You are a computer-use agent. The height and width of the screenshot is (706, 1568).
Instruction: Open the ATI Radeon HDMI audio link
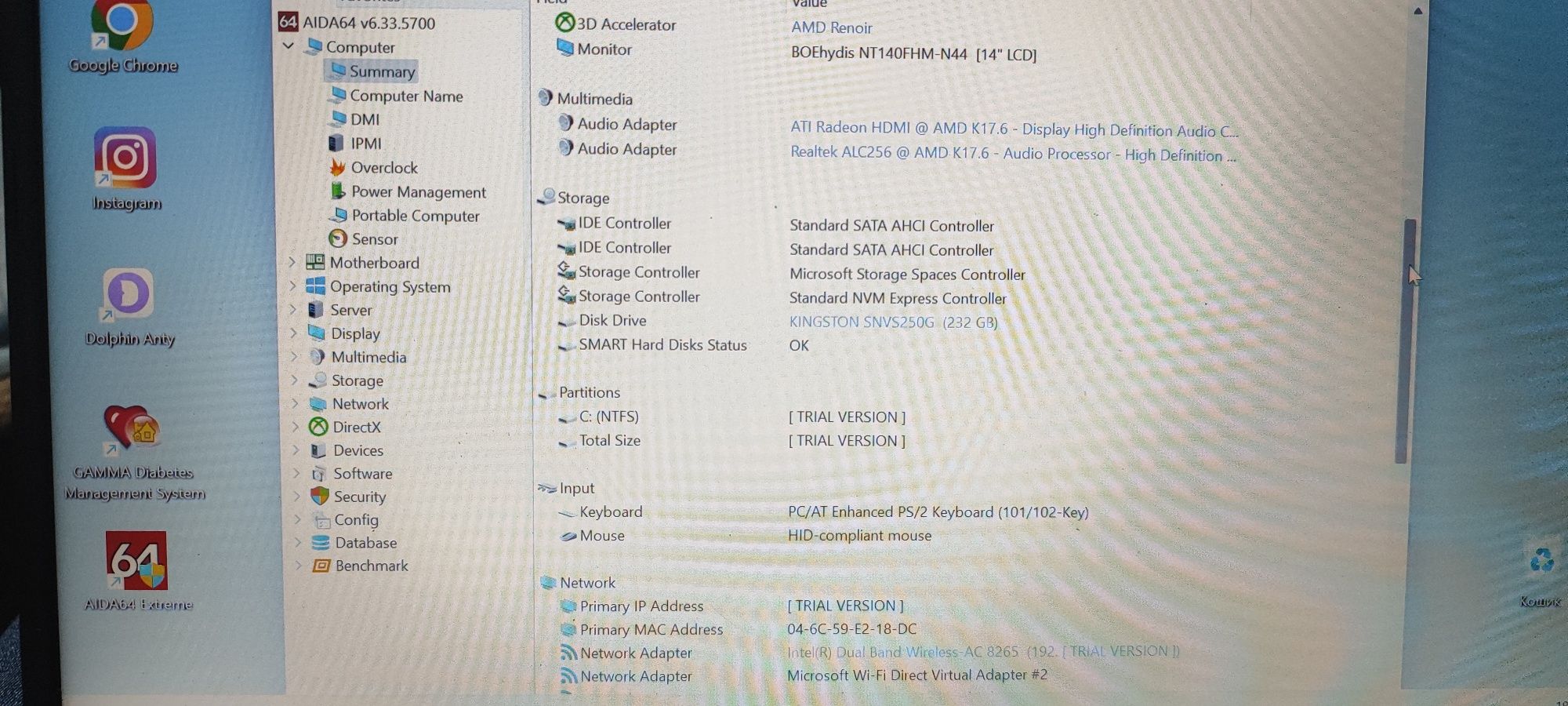tap(1014, 129)
